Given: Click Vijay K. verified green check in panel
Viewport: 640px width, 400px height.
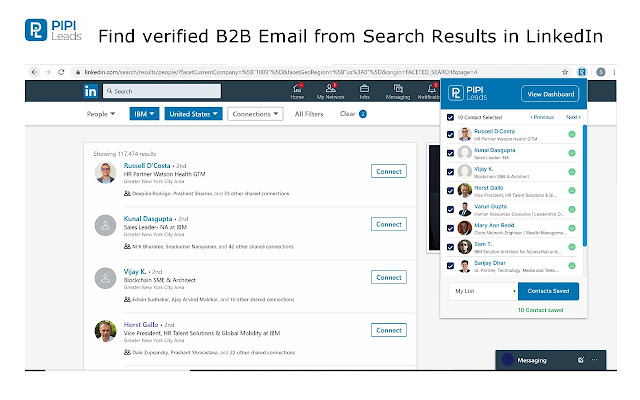Looking at the screenshot, I should click(572, 172).
